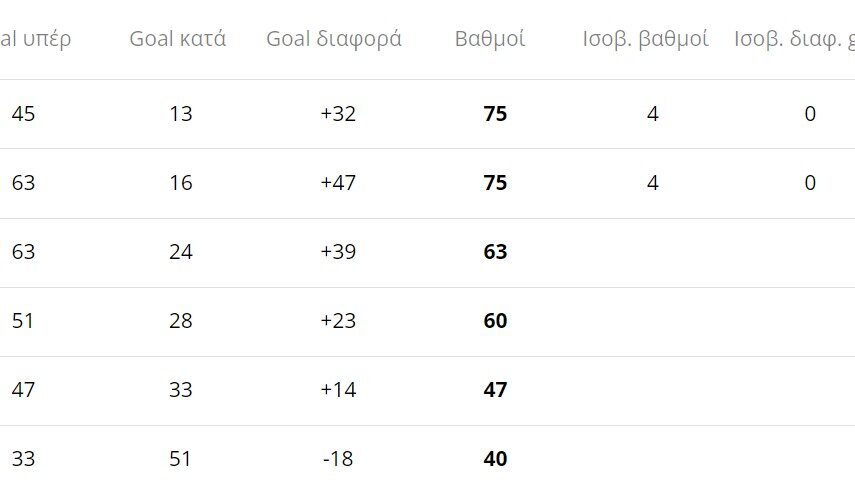Click the 28 in Goal κατά column

181,321
